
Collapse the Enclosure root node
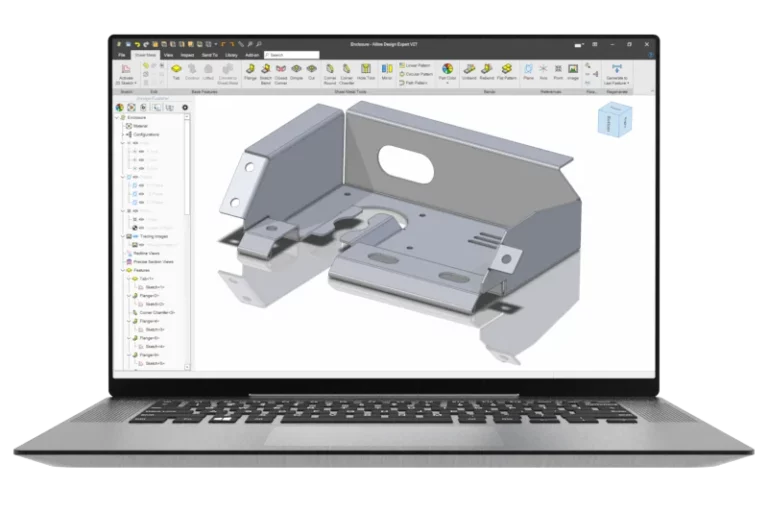coord(117,118)
